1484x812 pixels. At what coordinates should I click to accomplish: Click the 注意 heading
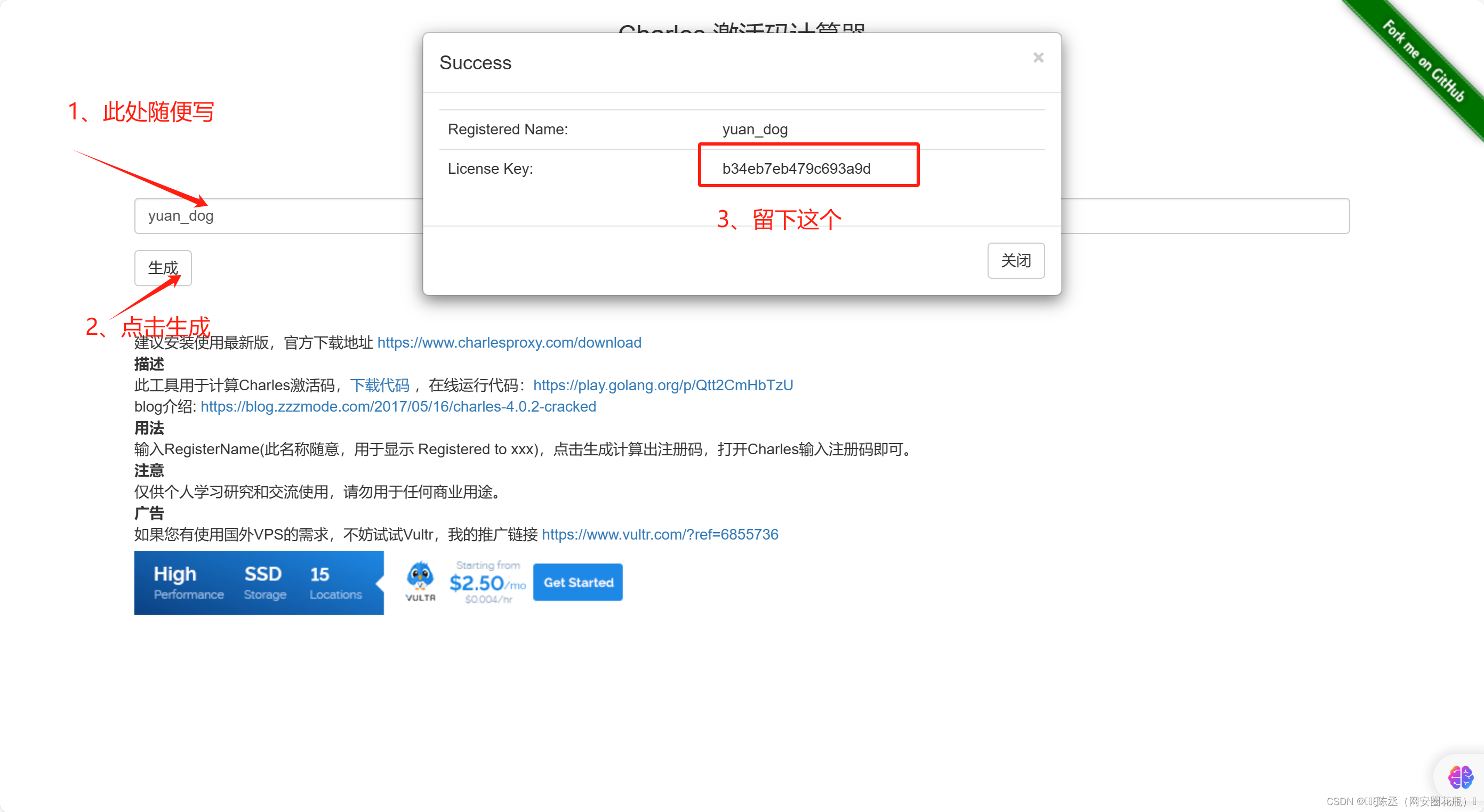click(149, 470)
